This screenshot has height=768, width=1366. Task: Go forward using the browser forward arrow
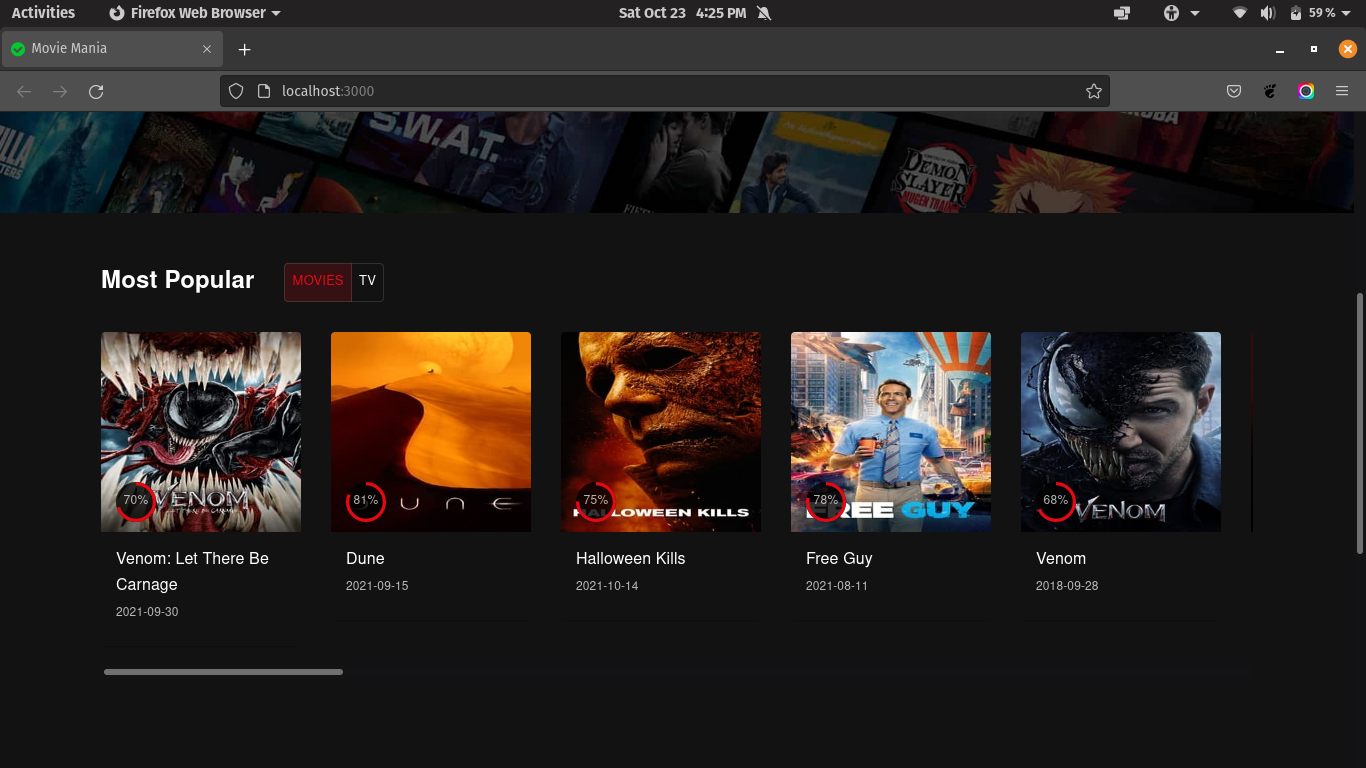click(x=60, y=91)
